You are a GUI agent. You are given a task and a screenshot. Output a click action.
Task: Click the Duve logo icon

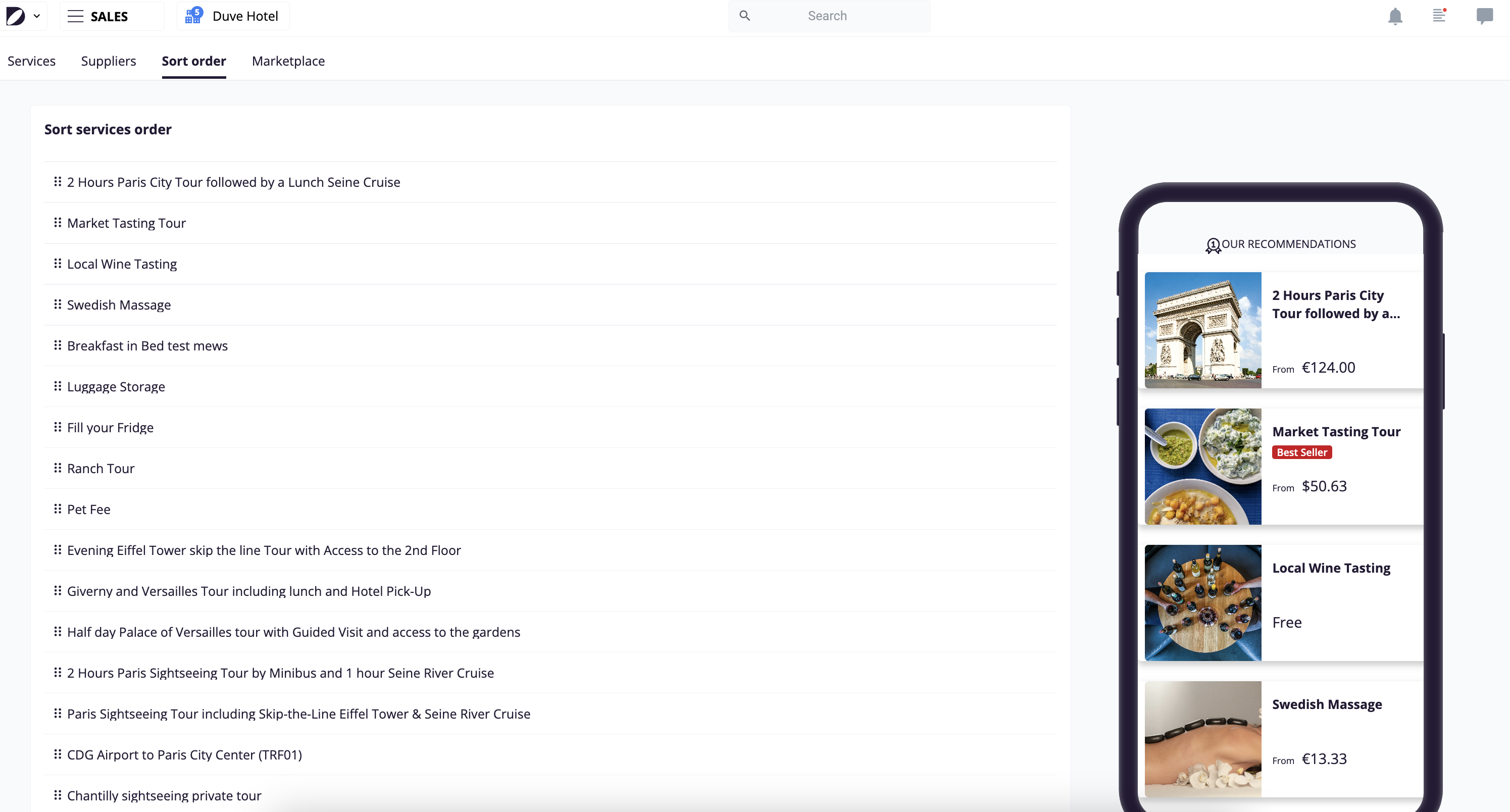[x=15, y=16]
